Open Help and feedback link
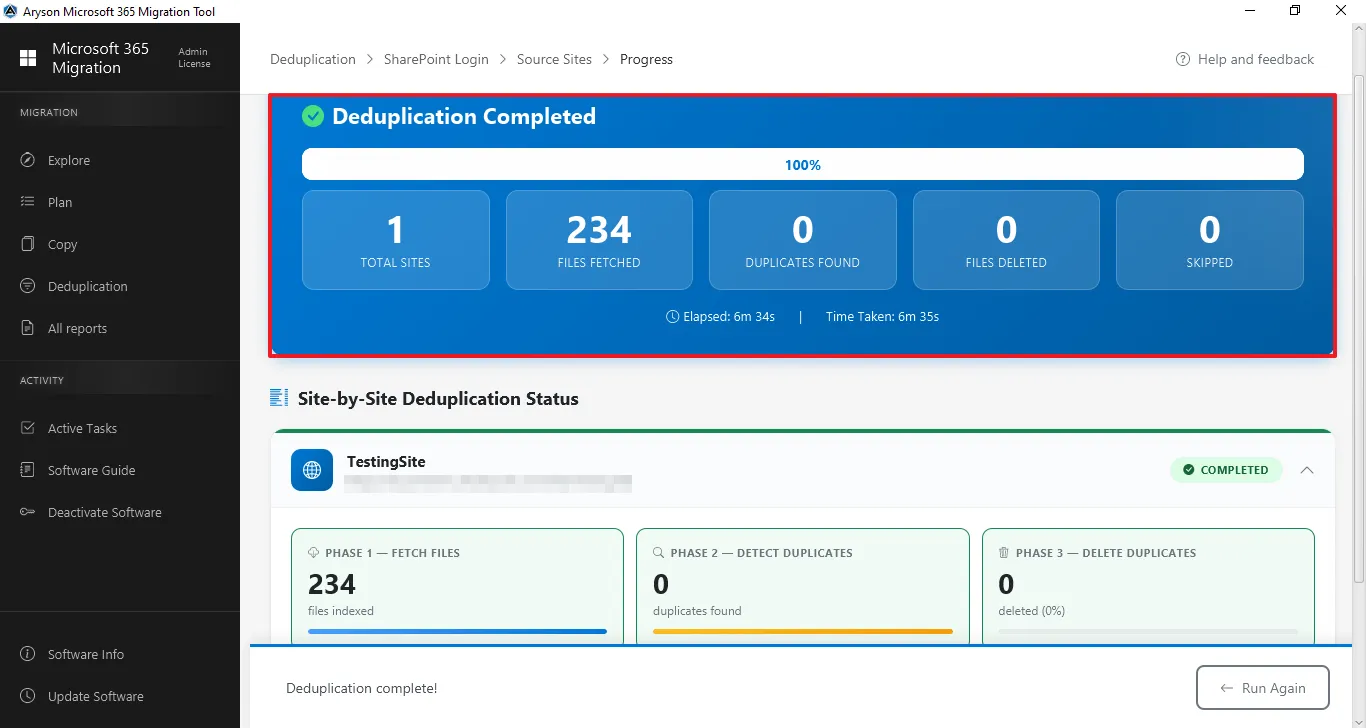Screen dimensions: 1366x728 [x=1245, y=59]
